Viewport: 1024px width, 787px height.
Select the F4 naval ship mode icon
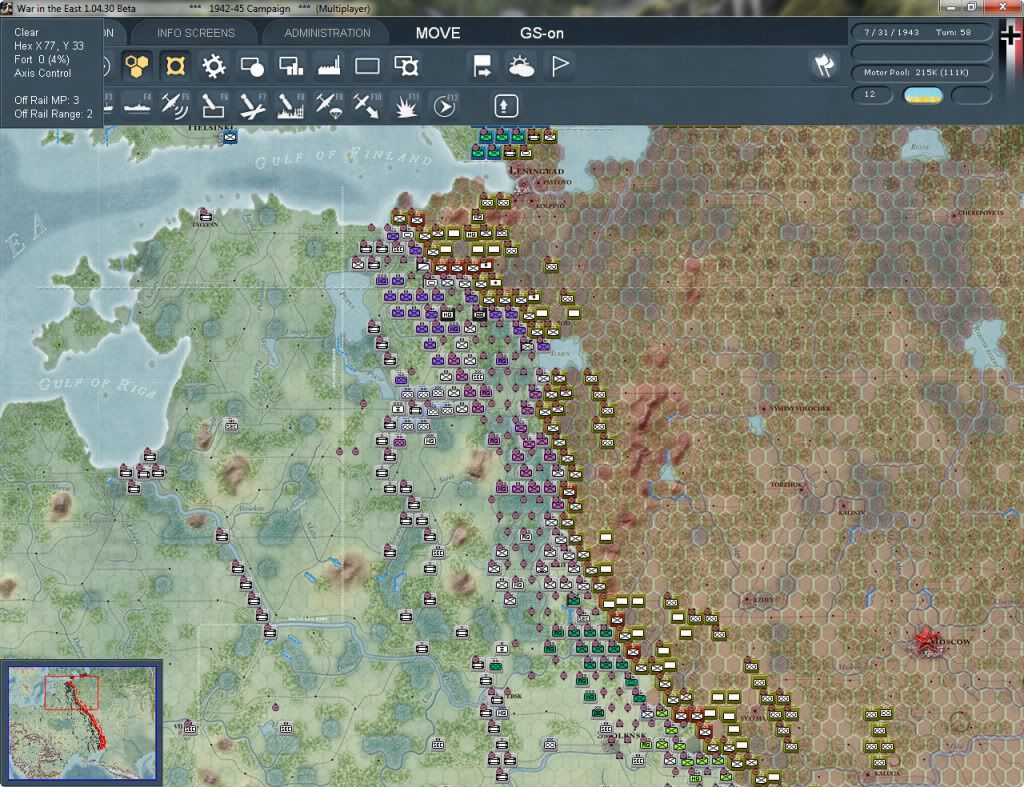tap(137, 106)
